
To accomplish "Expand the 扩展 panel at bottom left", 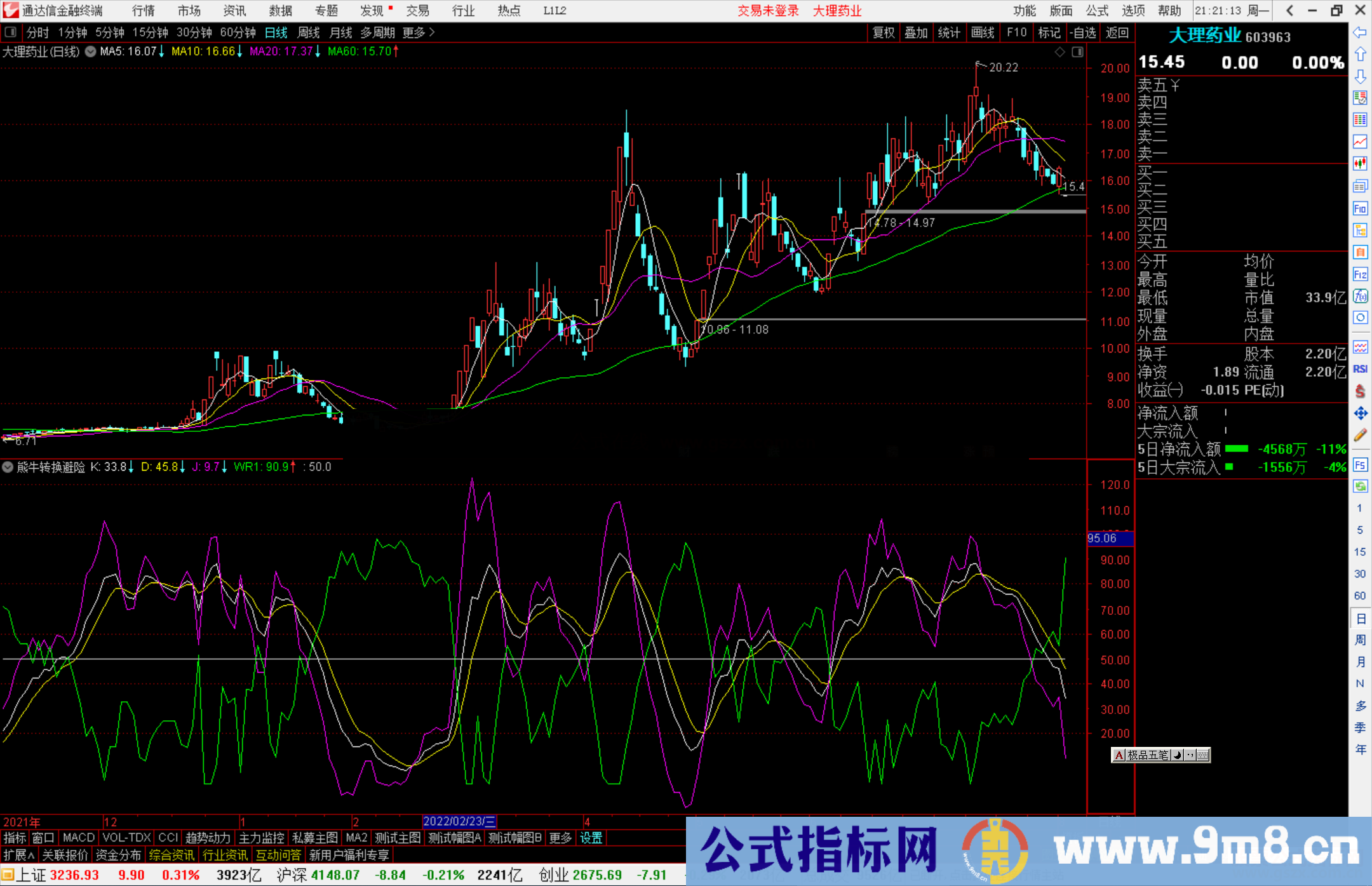I will [x=19, y=855].
